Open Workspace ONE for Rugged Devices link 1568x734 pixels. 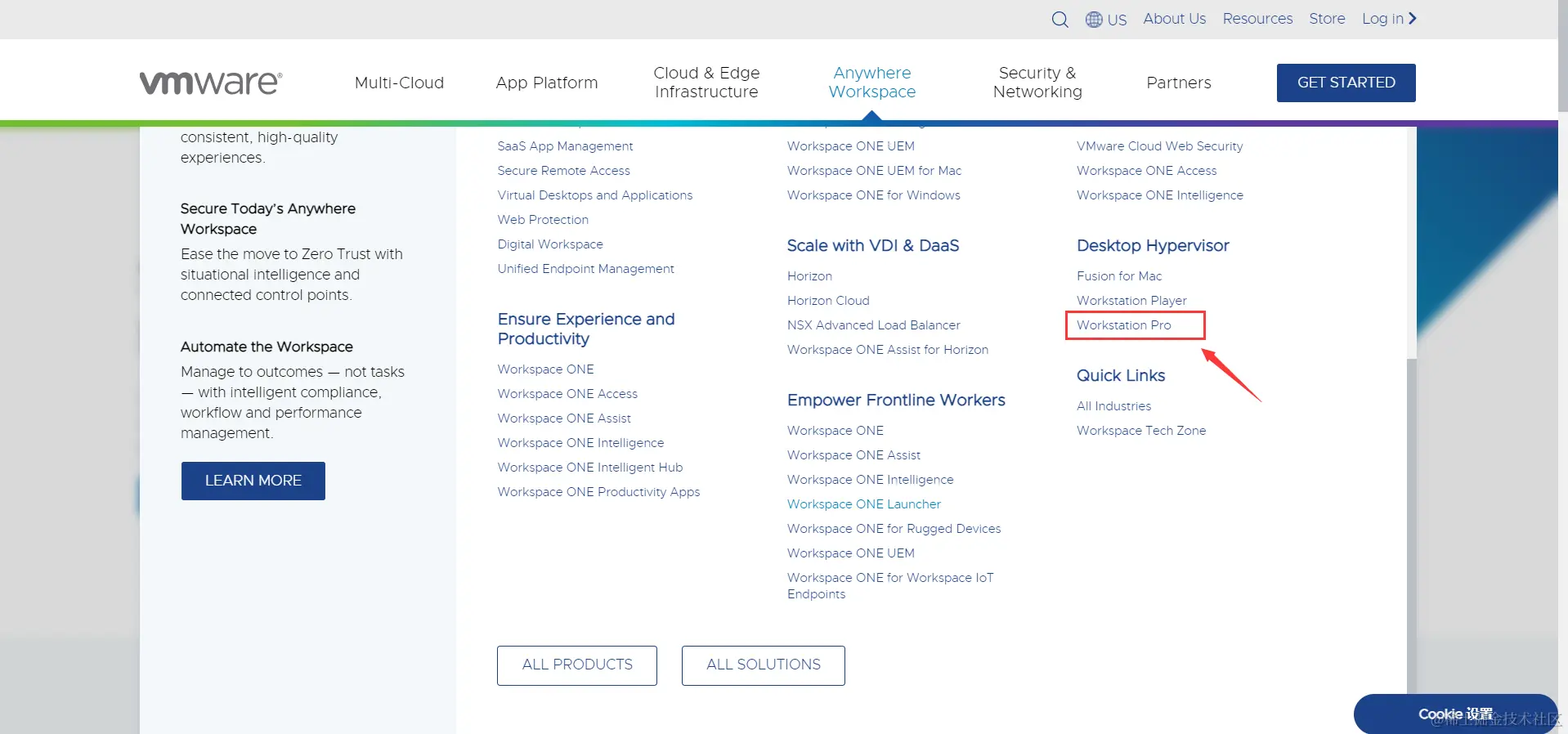coord(894,529)
